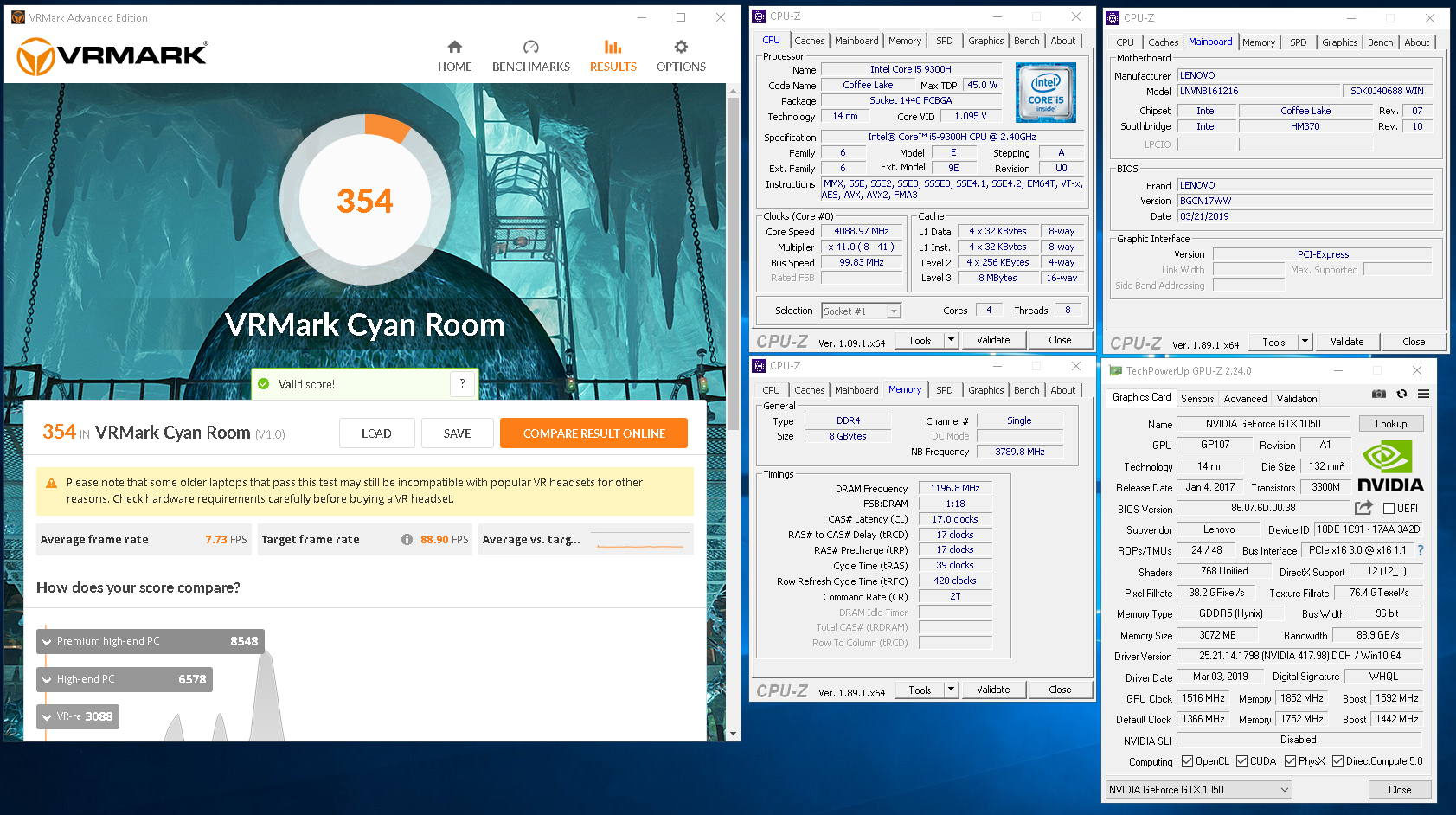1456x815 pixels.
Task: Click the info icon beside Target frame rate
Action: pos(407,539)
